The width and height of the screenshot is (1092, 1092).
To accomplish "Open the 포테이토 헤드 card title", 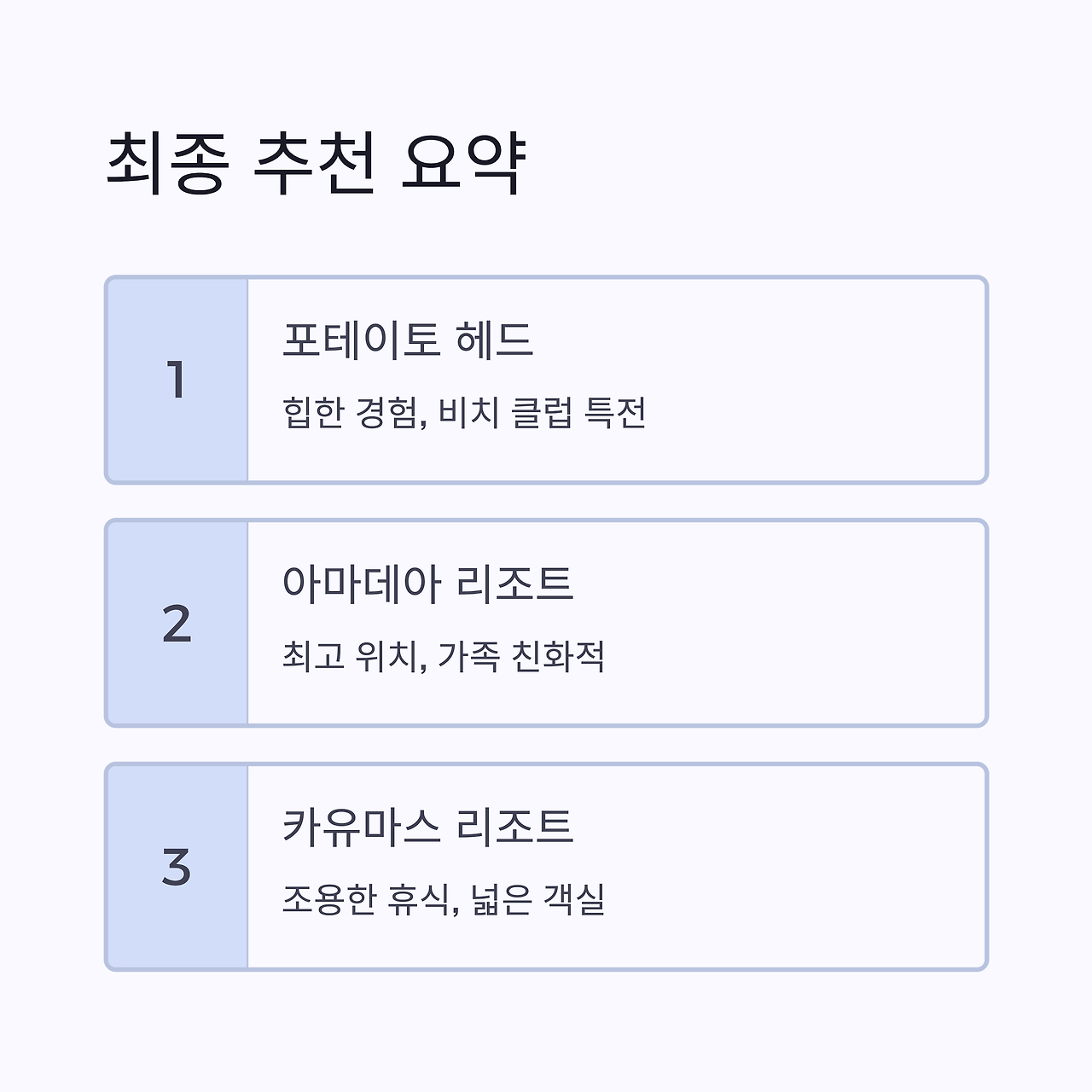I will [x=407, y=340].
